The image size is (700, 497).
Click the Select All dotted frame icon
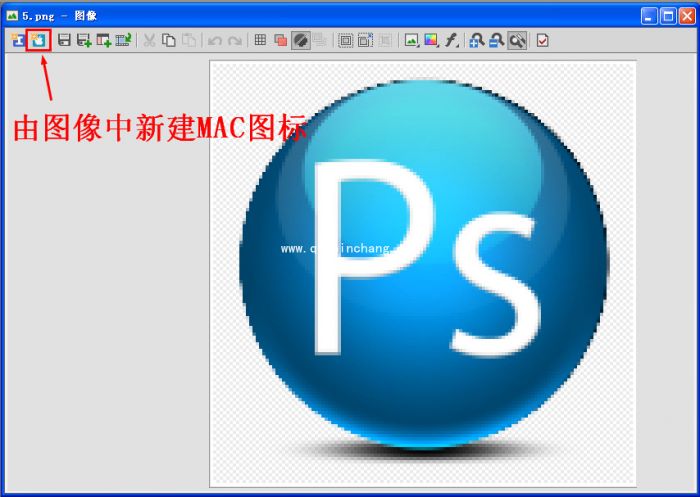(x=345, y=41)
